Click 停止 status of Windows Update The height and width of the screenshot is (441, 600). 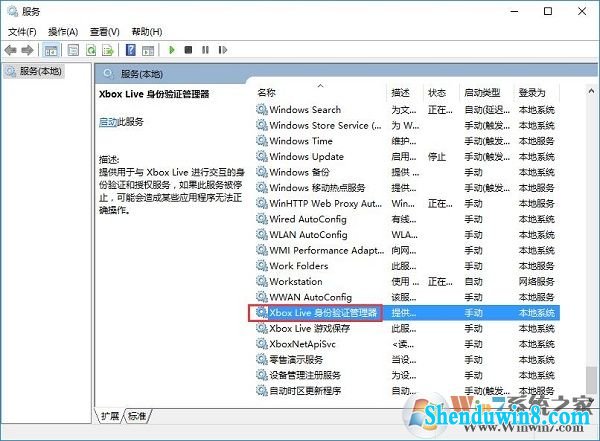(x=437, y=157)
